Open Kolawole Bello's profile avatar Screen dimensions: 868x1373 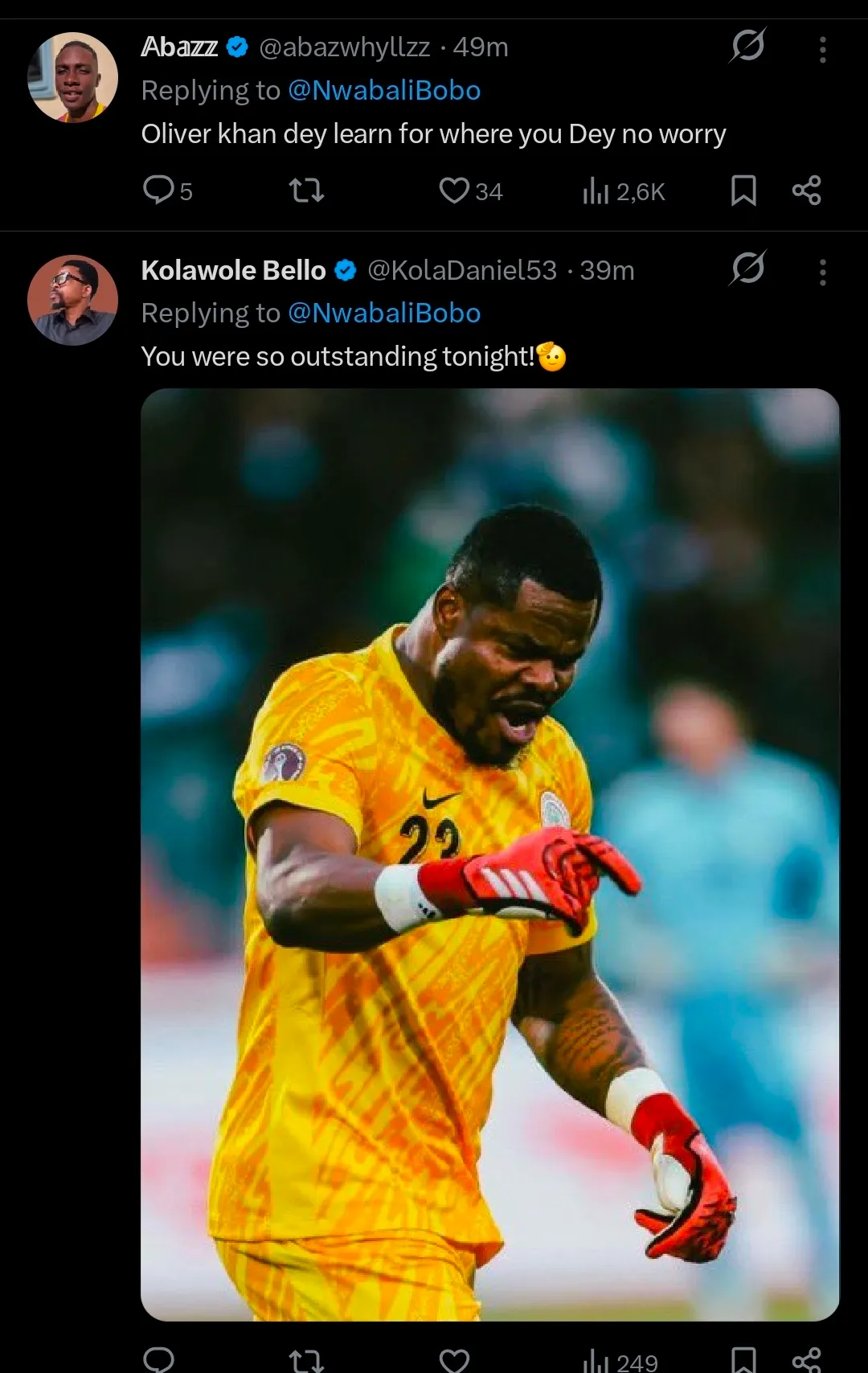click(x=73, y=301)
